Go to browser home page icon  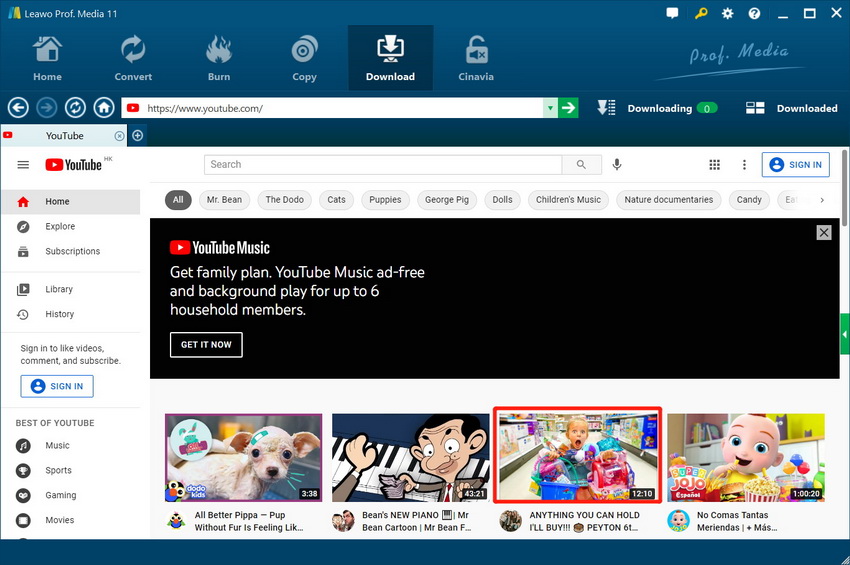104,108
